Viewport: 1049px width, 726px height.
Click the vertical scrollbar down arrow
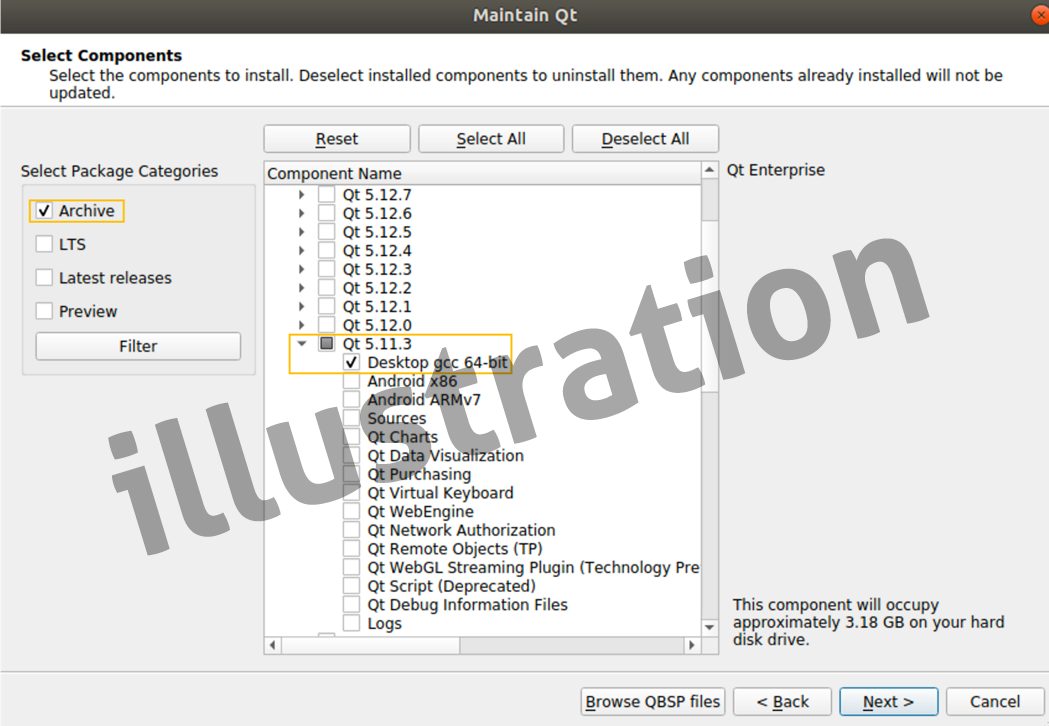709,628
